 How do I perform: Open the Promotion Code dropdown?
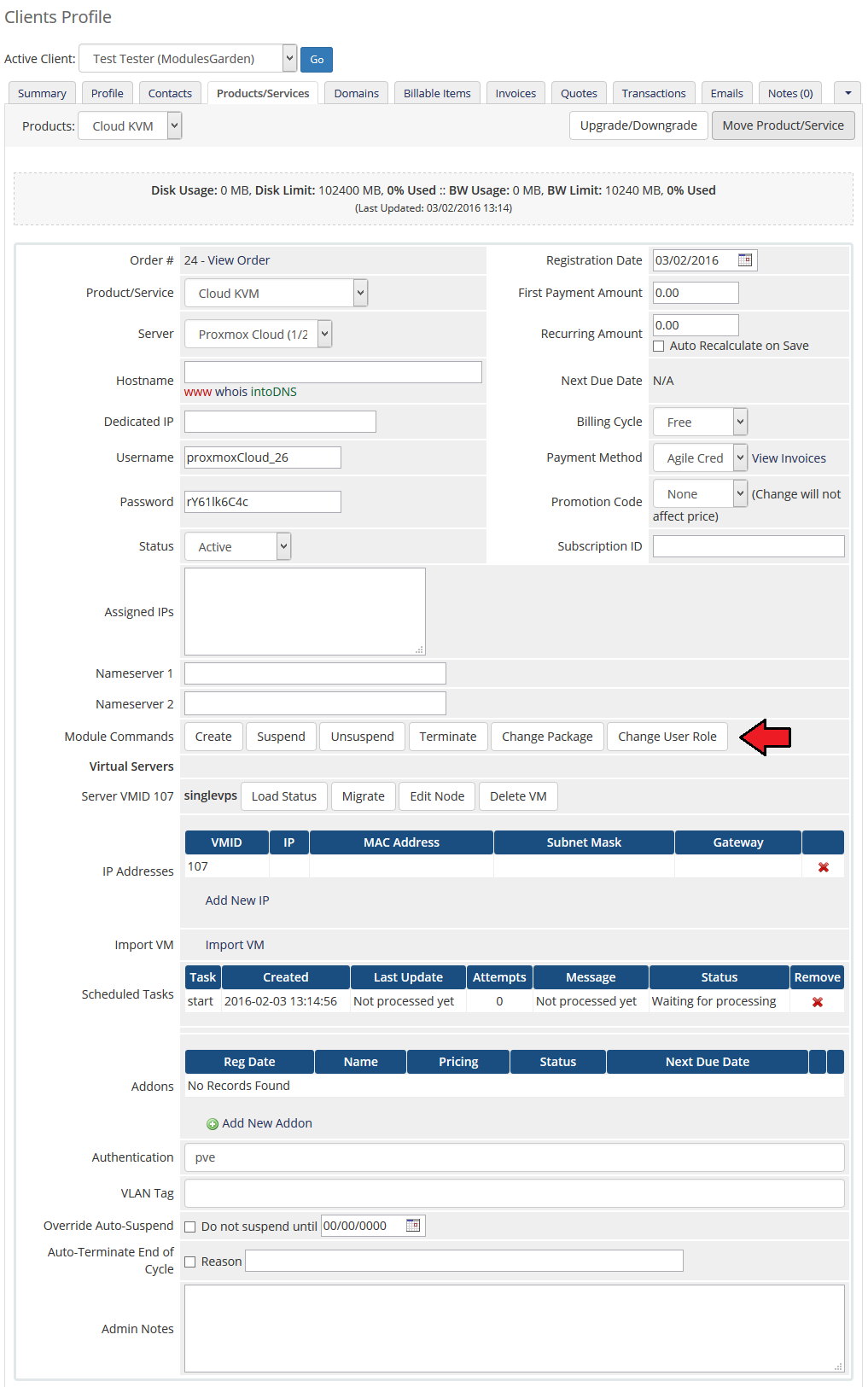pos(700,493)
